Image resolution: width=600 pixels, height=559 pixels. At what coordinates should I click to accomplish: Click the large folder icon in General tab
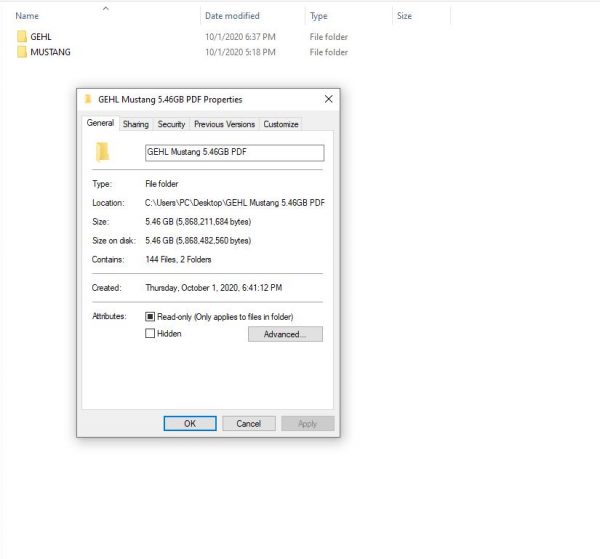[x=102, y=152]
